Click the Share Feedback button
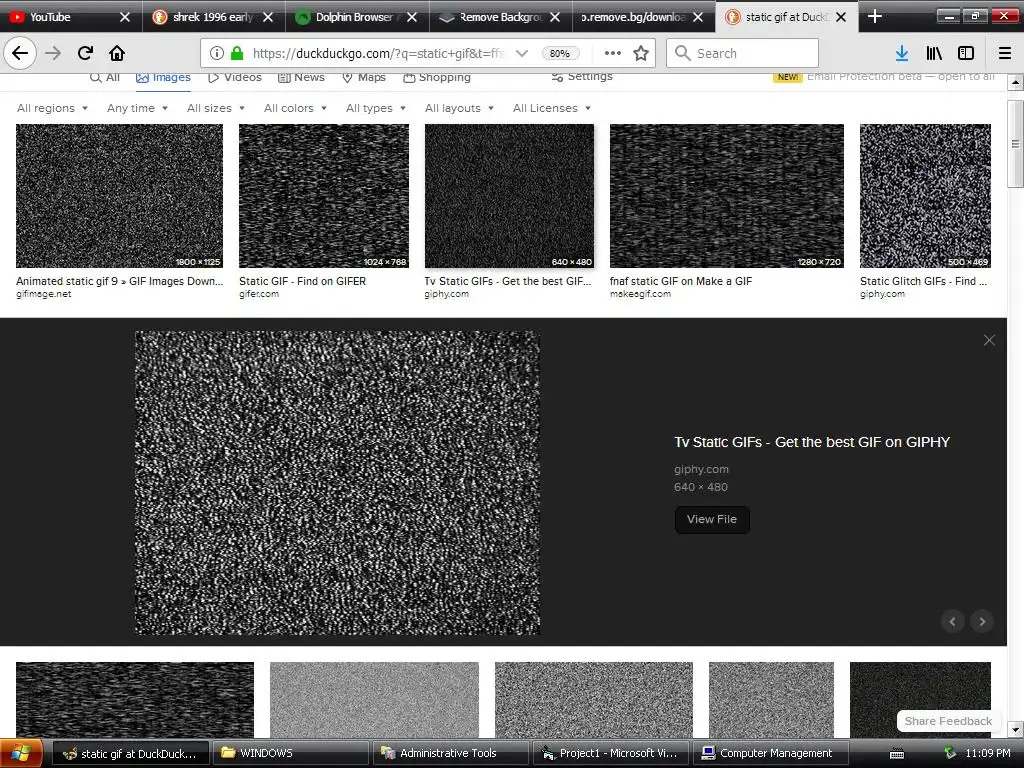This screenshot has height=768, width=1024. pyautogui.click(x=948, y=721)
